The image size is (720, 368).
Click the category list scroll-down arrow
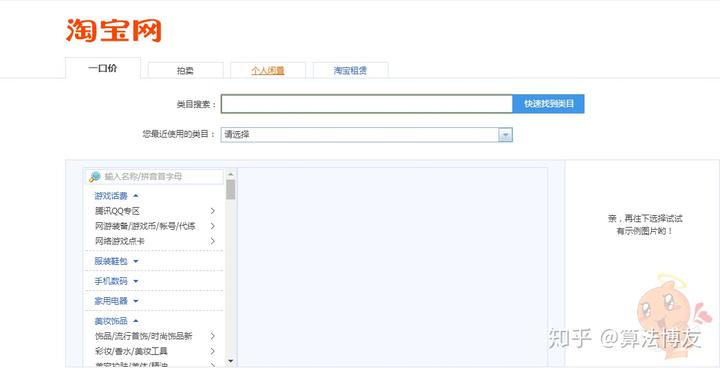pyautogui.click(x=231, y=361)
